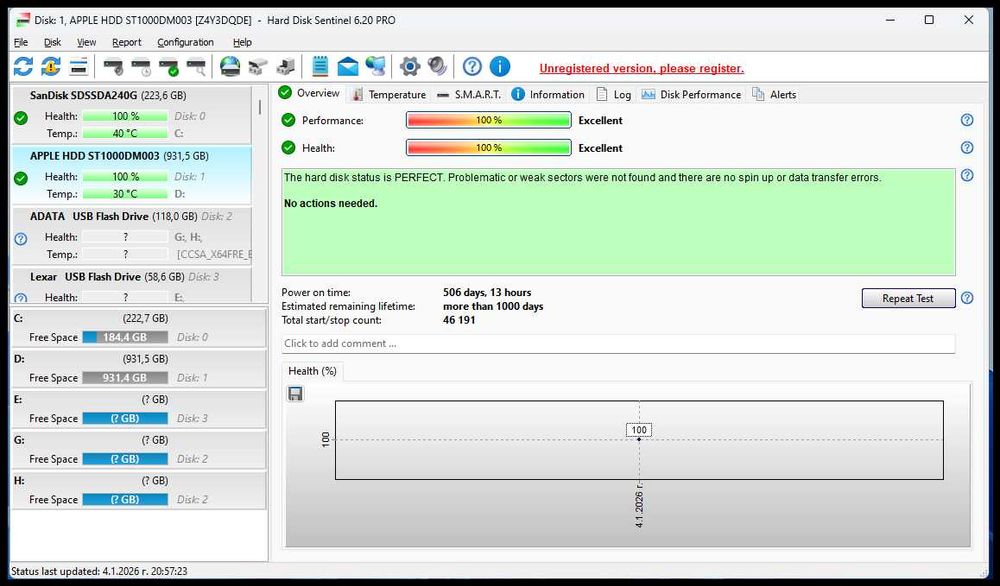Click help icon beside Health bar
The width and height of the screenshot is (1000, 586).
967,147
